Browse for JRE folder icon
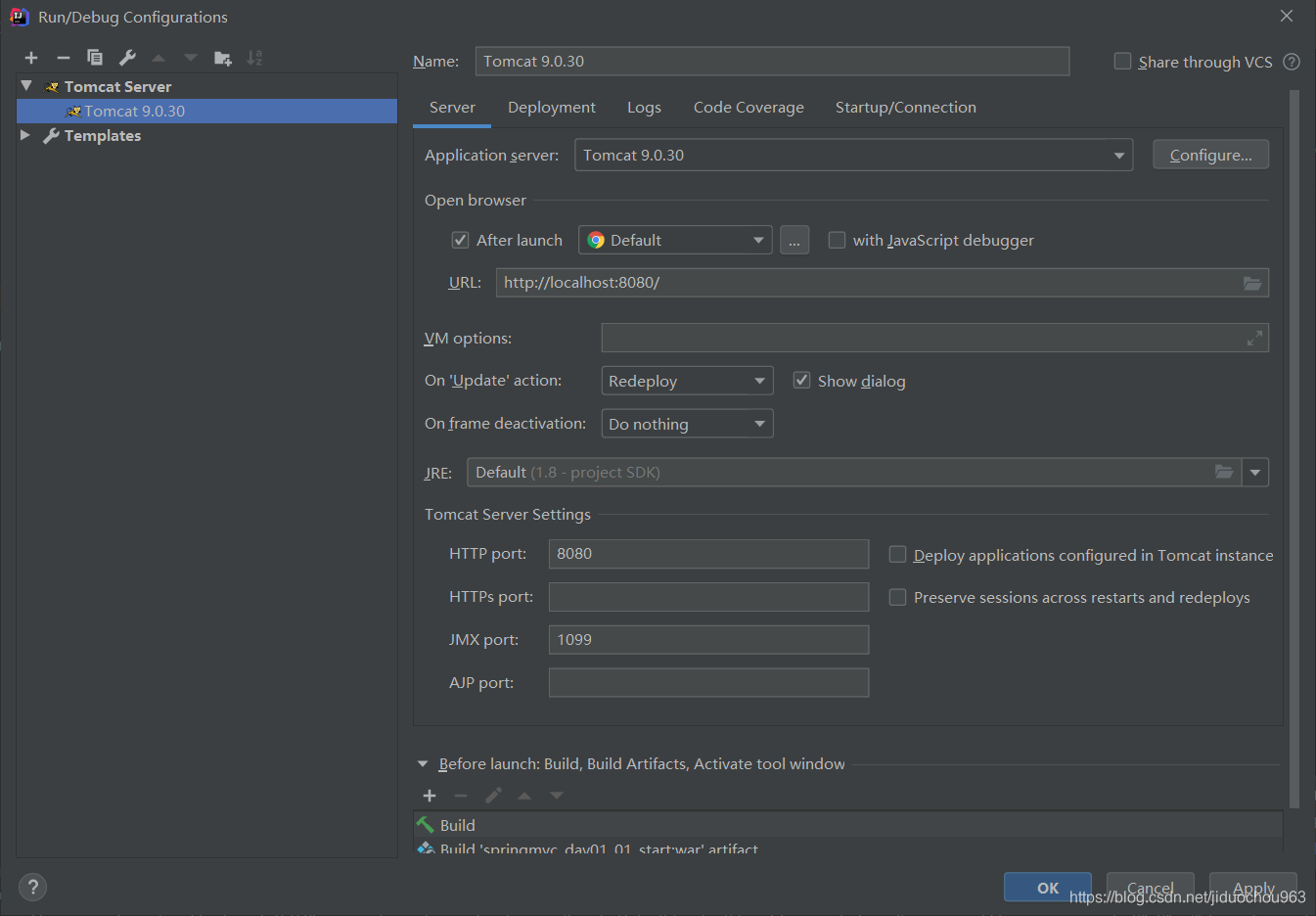The image size is (1316, 916). [1224, 472]
